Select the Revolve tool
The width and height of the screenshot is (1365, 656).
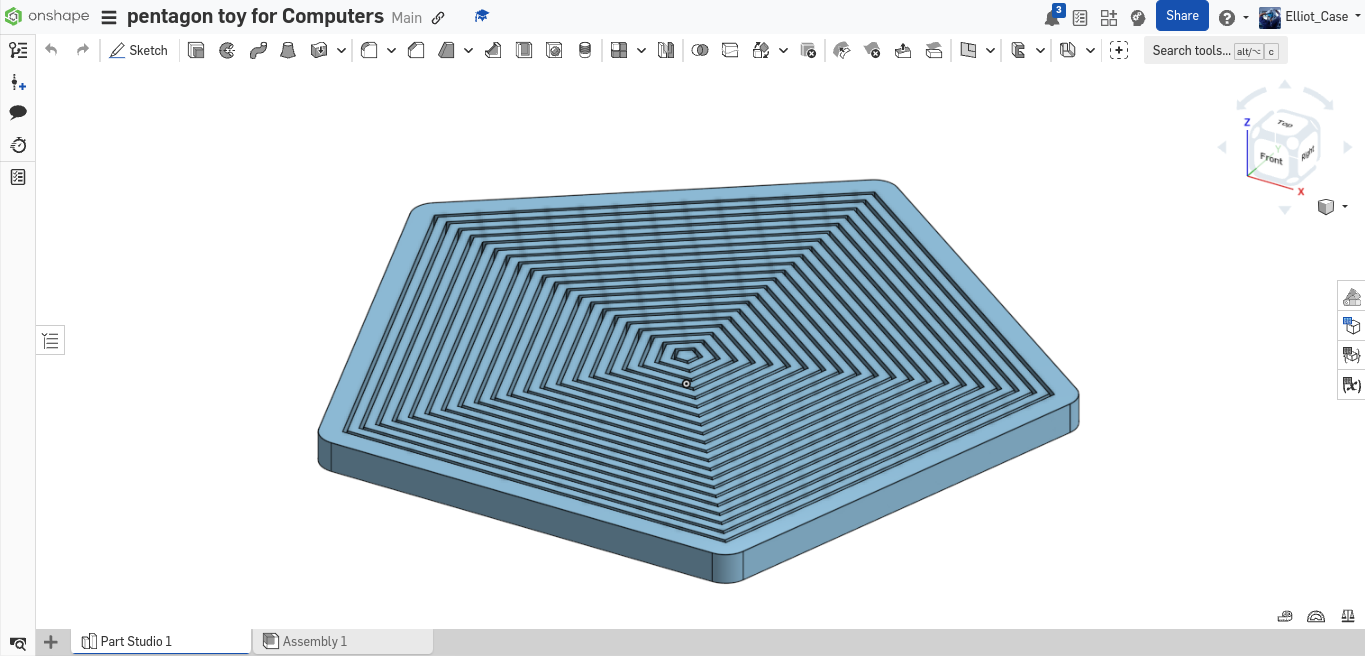click(x=227, y=50)
